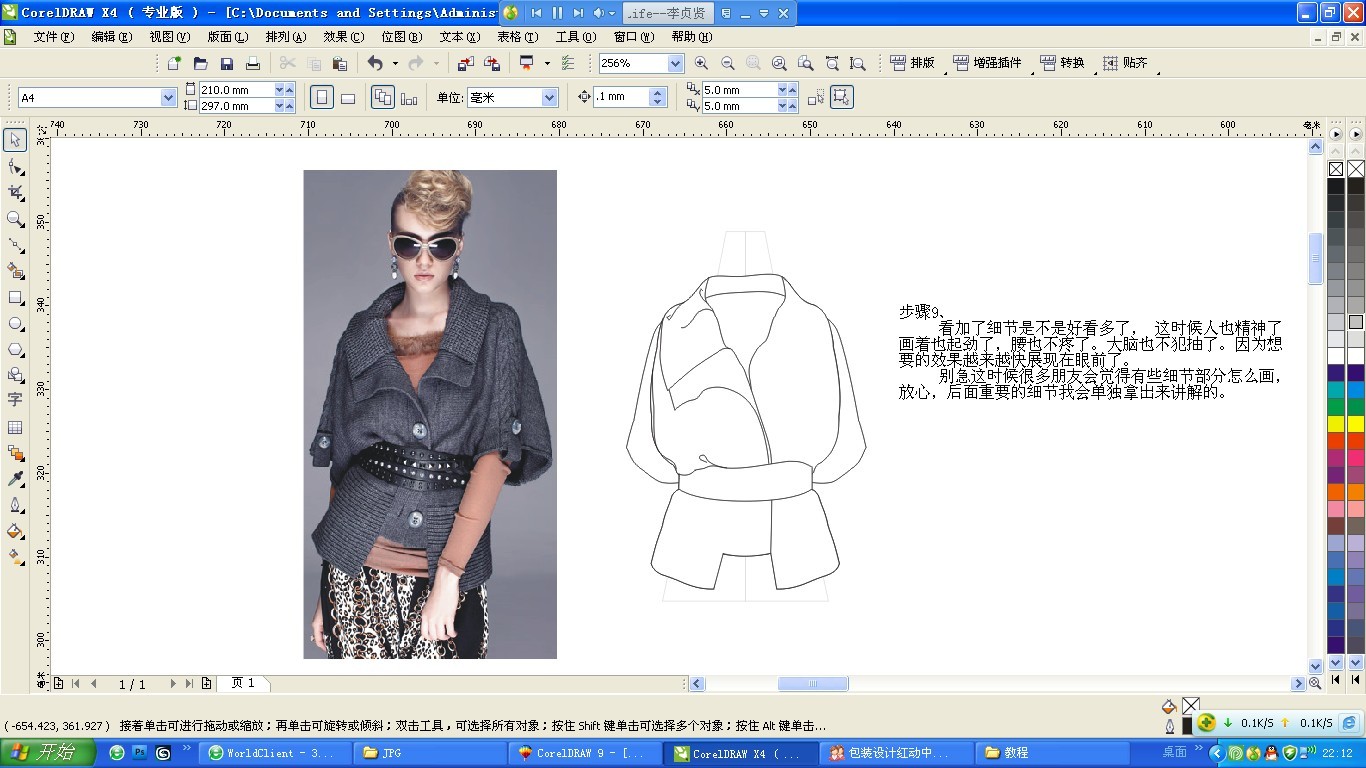The width and height of the screenshot is (1366, 768).
Task: Switch to the 页 1 page tab
Action: [x=243, y=683]
